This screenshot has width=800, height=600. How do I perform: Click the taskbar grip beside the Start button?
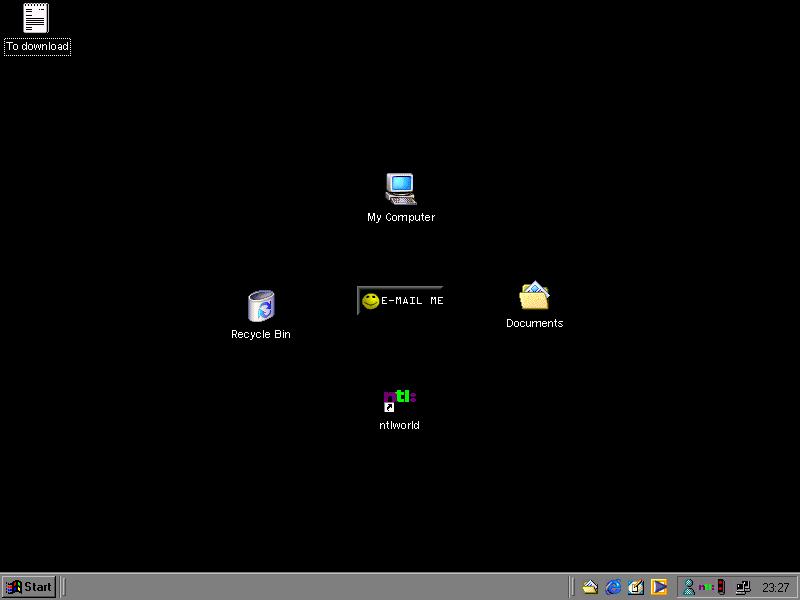[63, 587]
